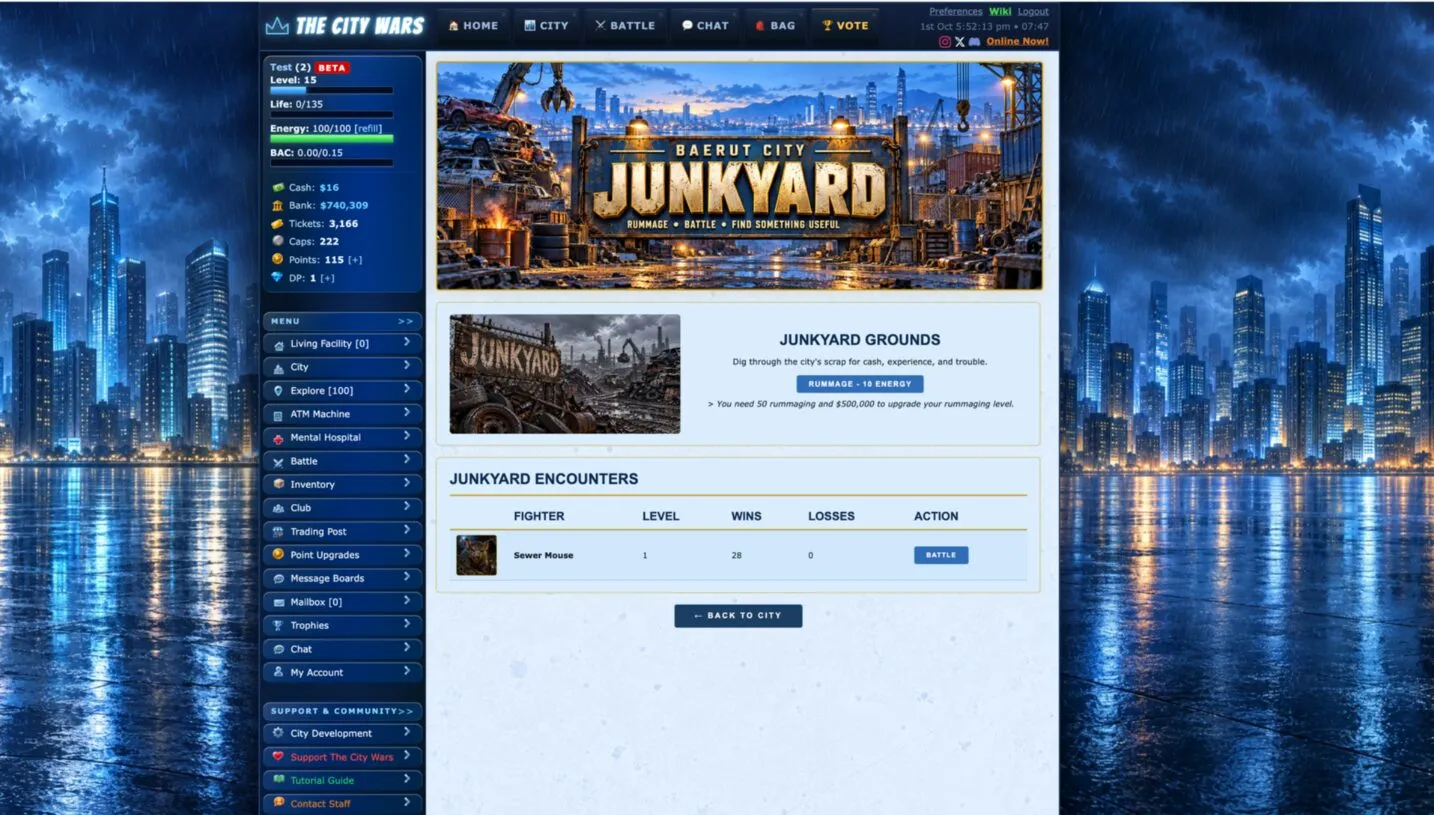Viewport: 1434px width, 815px height.
Task: Click the map pin icon for Explore
Action: tap(278, 391)
